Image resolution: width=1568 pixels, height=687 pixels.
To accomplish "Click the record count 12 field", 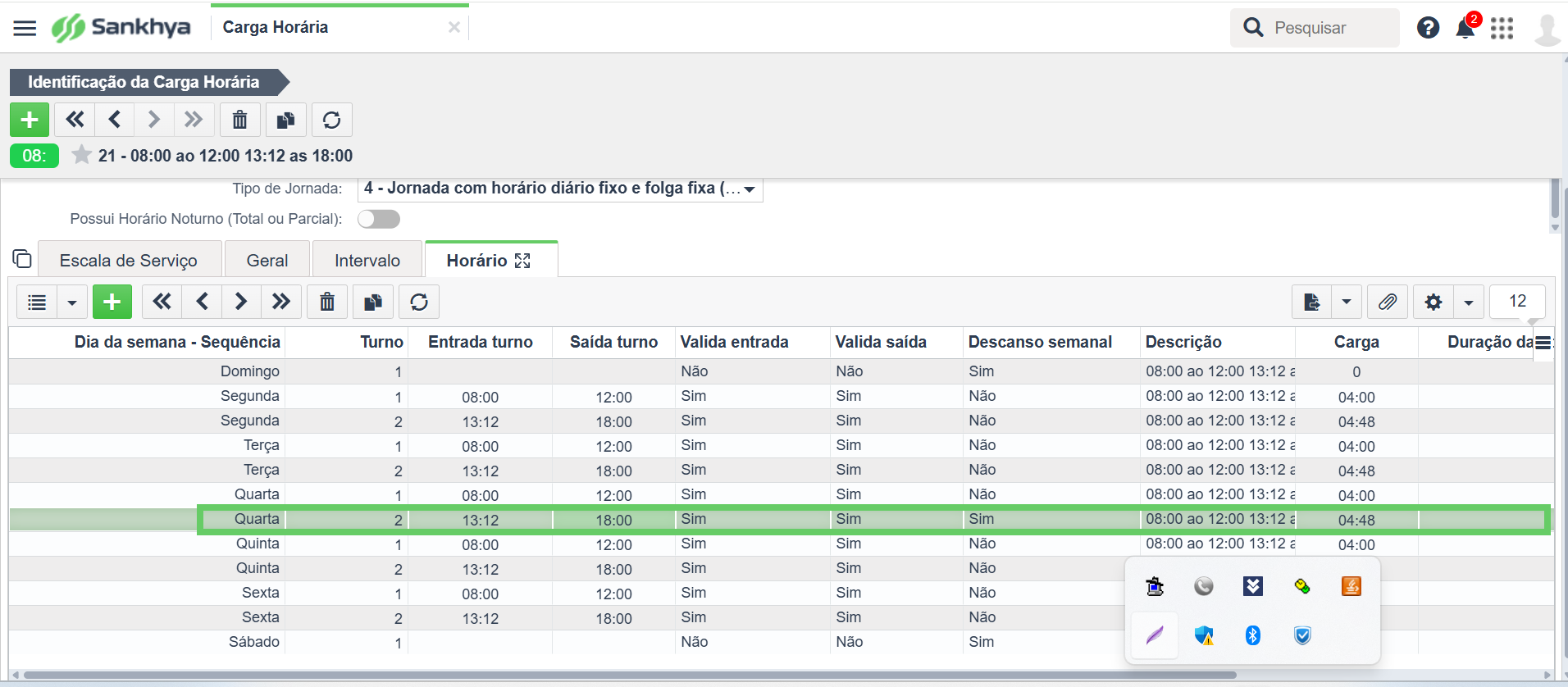I will 1518,301.
